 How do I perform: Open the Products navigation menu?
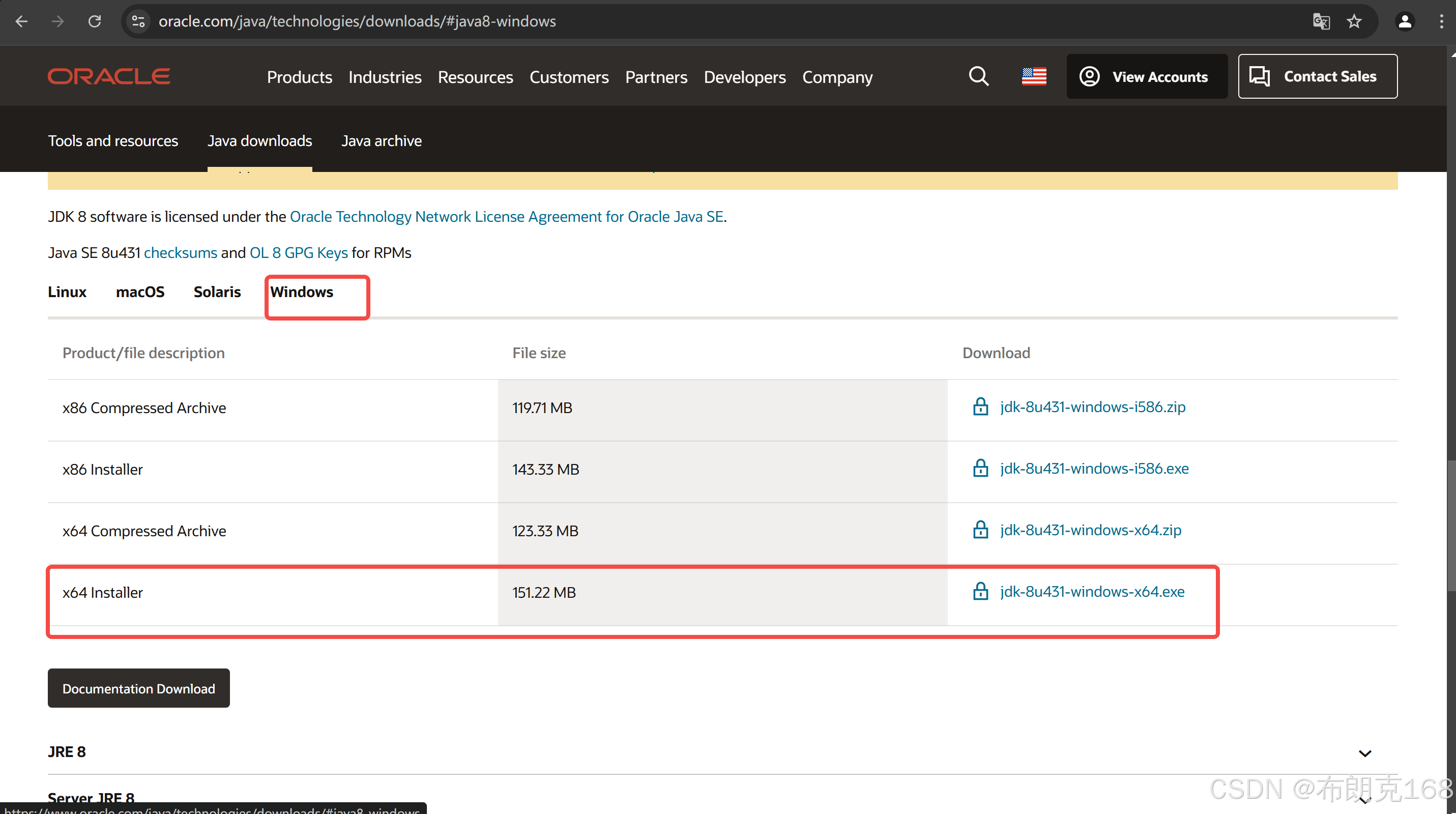pos(299,77)
